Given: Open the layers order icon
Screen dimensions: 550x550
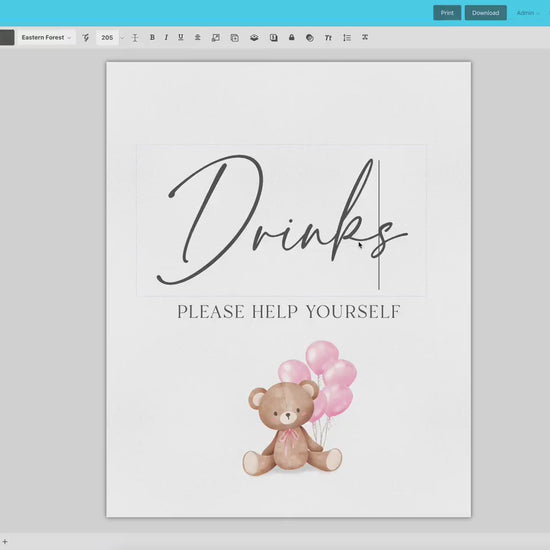Looking at the screenshot, I should tap(254, 38).
